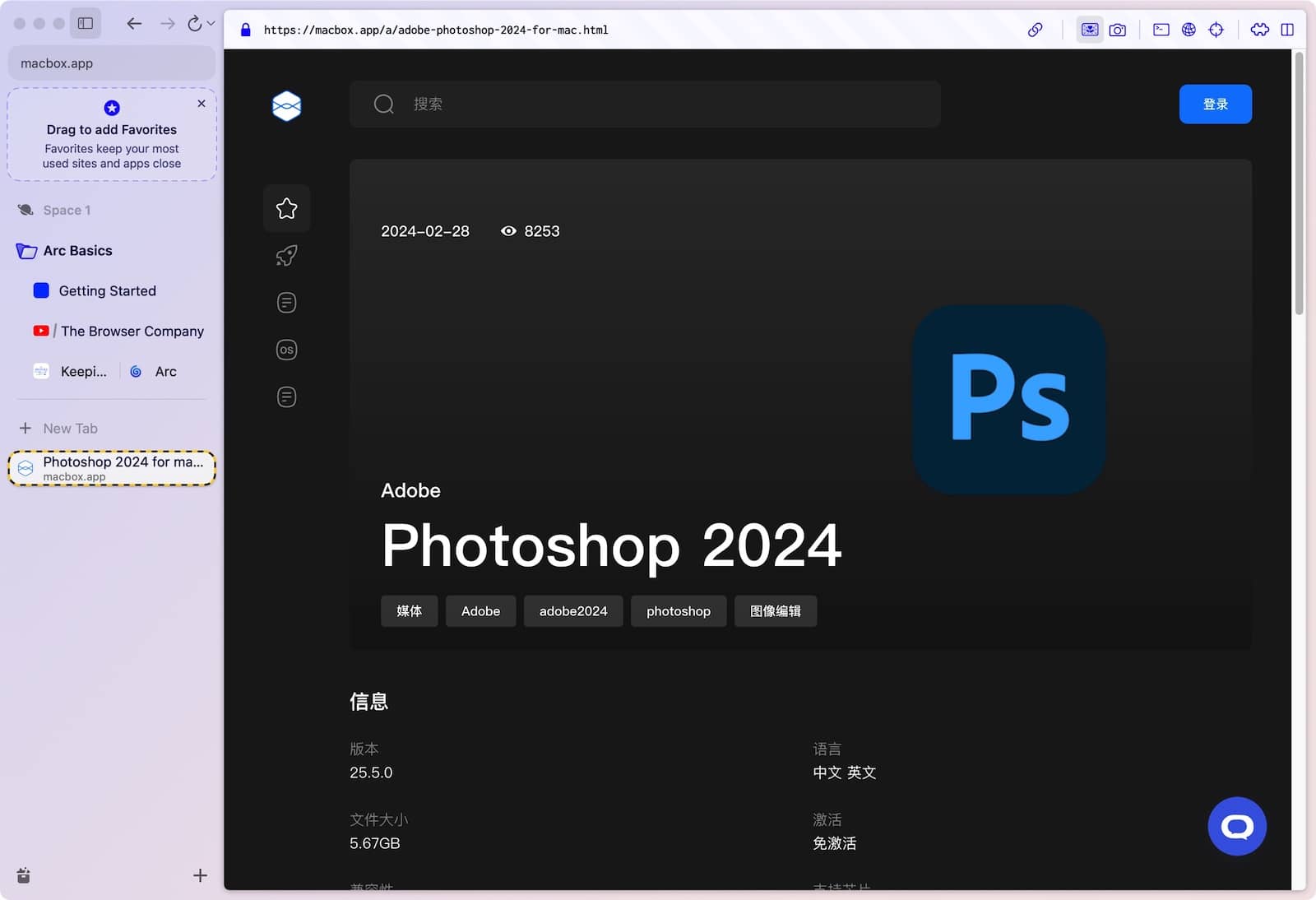Viewport: 1316px width, 900px height.
Task: Select the rocket icon in site sidebar
Action: [x=286, y=255]
